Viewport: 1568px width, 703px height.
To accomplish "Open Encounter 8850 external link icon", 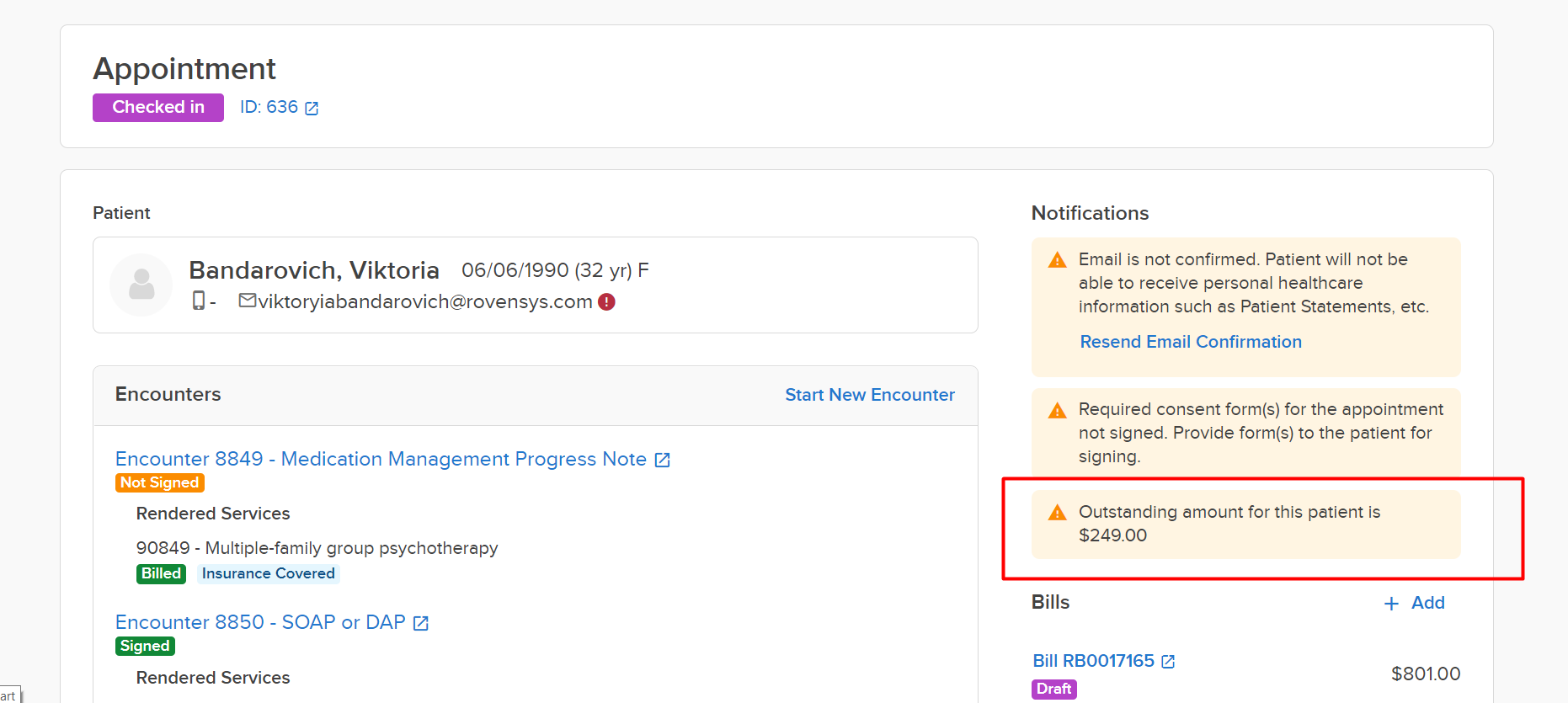I will tap(421, 623).
